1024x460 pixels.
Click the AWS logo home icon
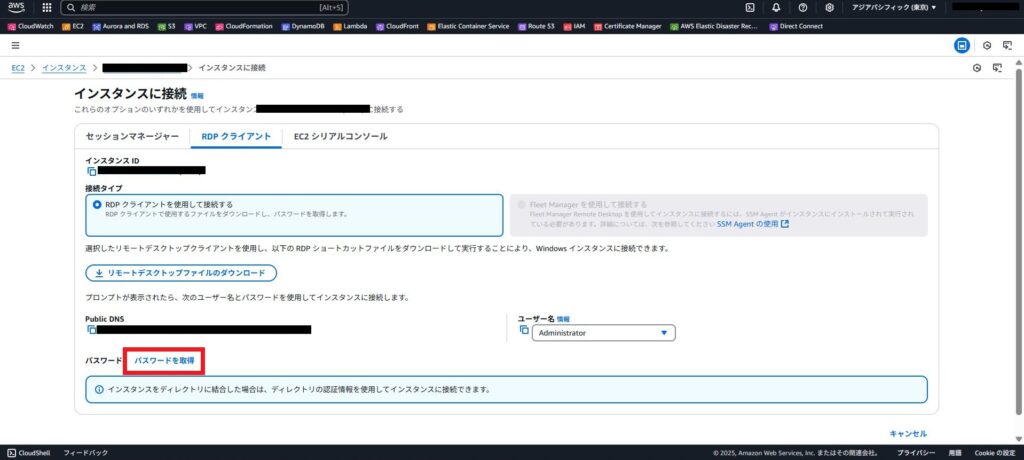point(17,7)
